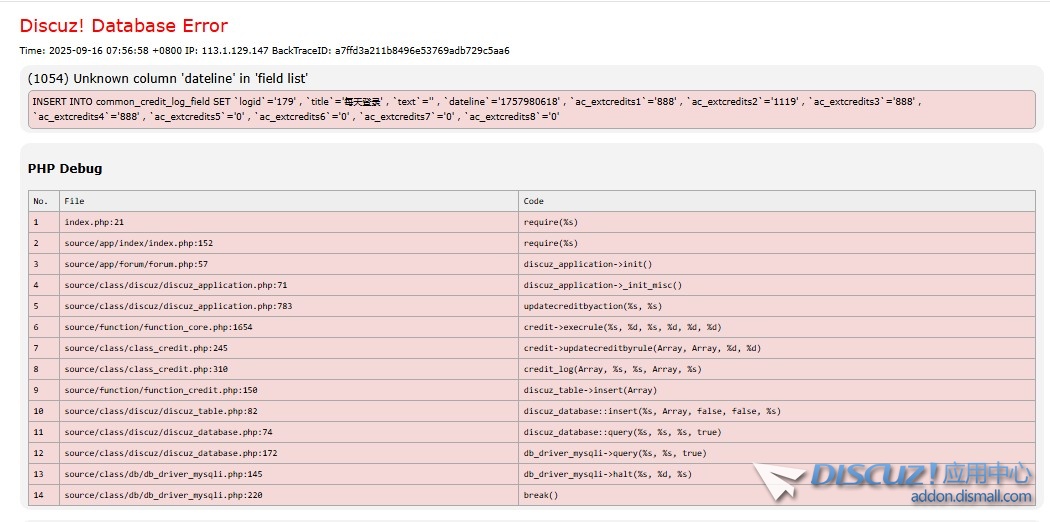Click the updatecreditbyaction(%s, %s) code cell
This screenshot has width=1050, height=522.
coord(592,306)
